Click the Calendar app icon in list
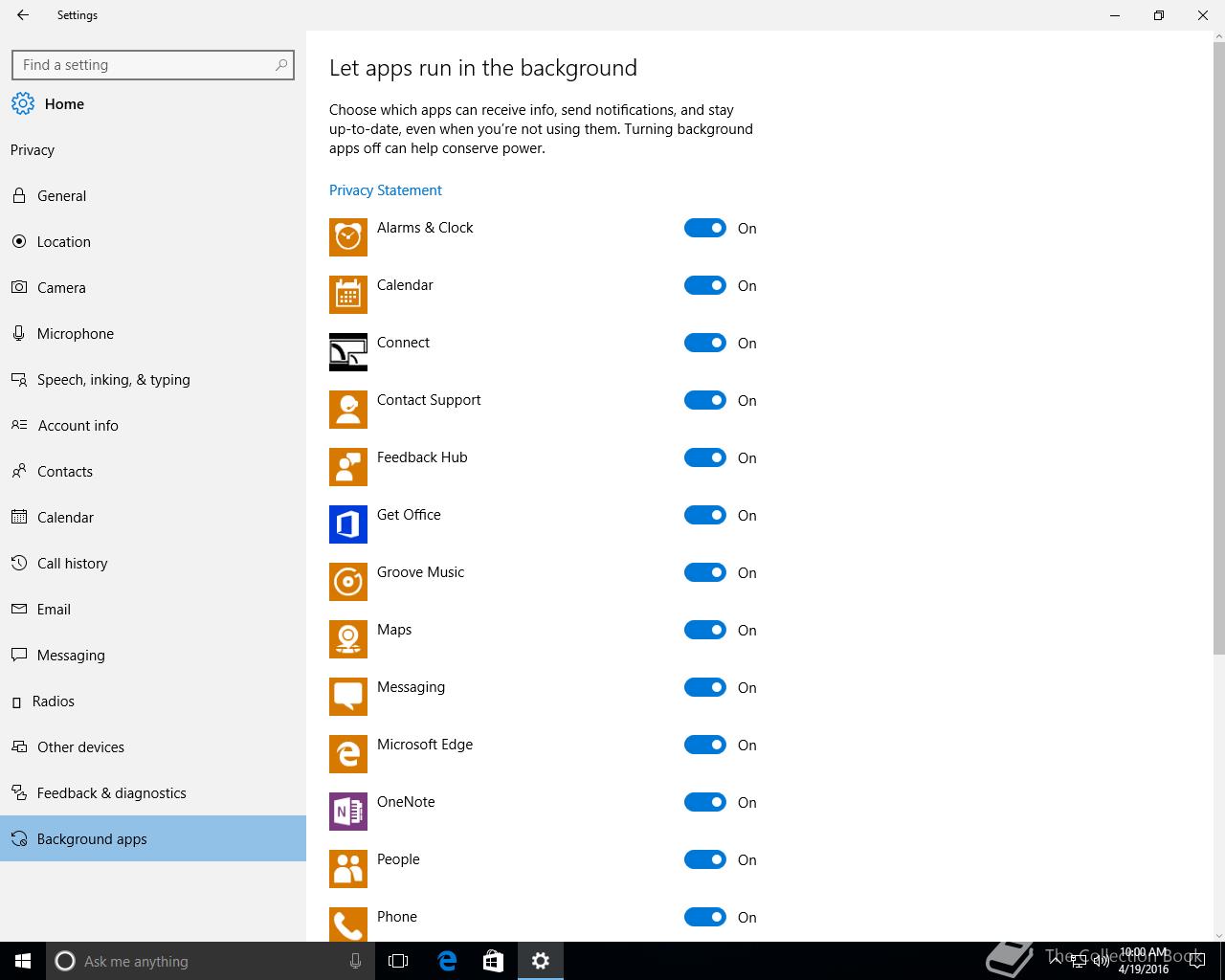Screen dimensions: 1225x980 click(x=348, y=295)
